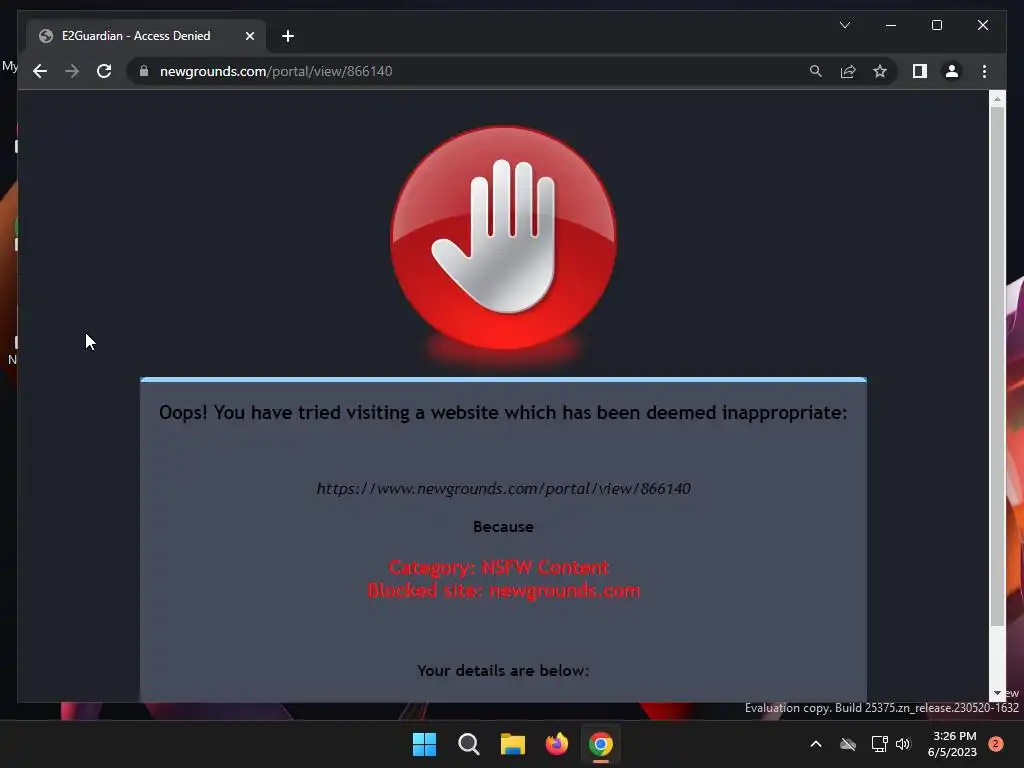1024x768 pixels.
Task: Show hidden system tray icons
Action: point(816,744)
